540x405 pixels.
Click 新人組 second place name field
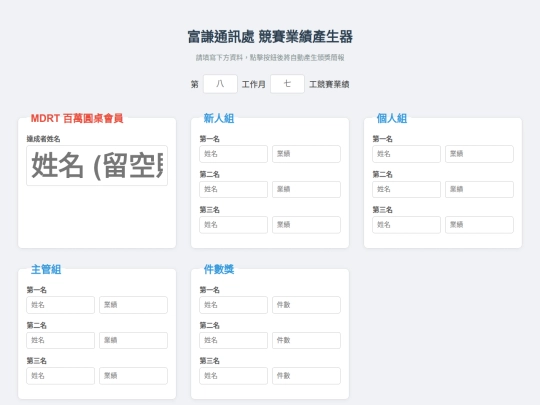233,189
